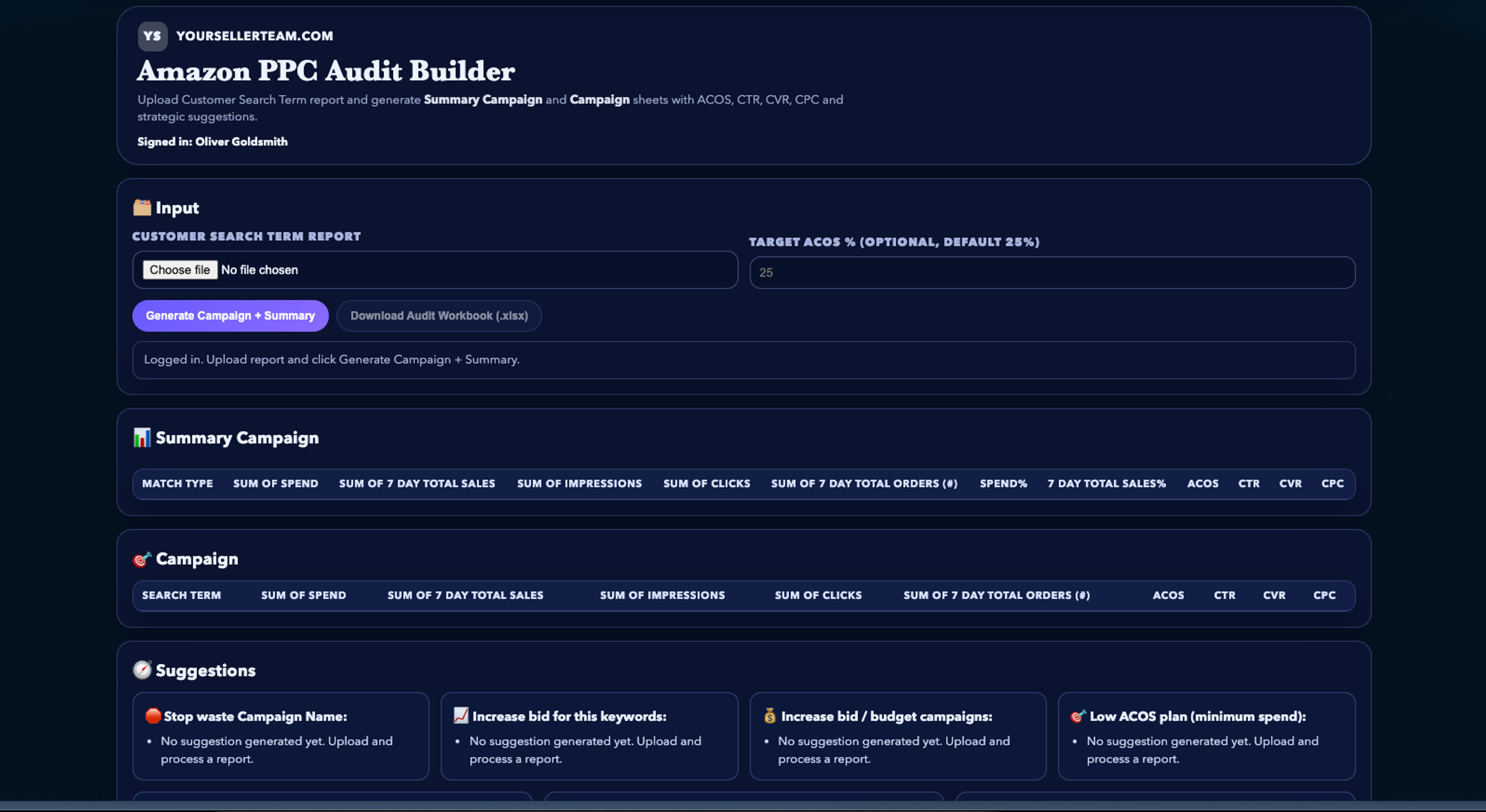Image resolution: width=1486 pixels, height=812 pixels.
Task: Click Campaign table SUM OF 7 DAY TOTAL SALES header
Action: point(466,595)
